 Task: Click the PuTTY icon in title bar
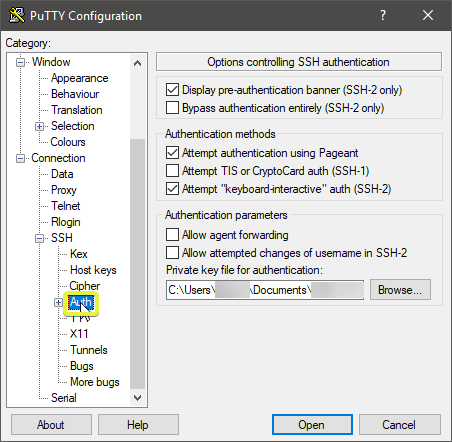click(x=17, y=15)
